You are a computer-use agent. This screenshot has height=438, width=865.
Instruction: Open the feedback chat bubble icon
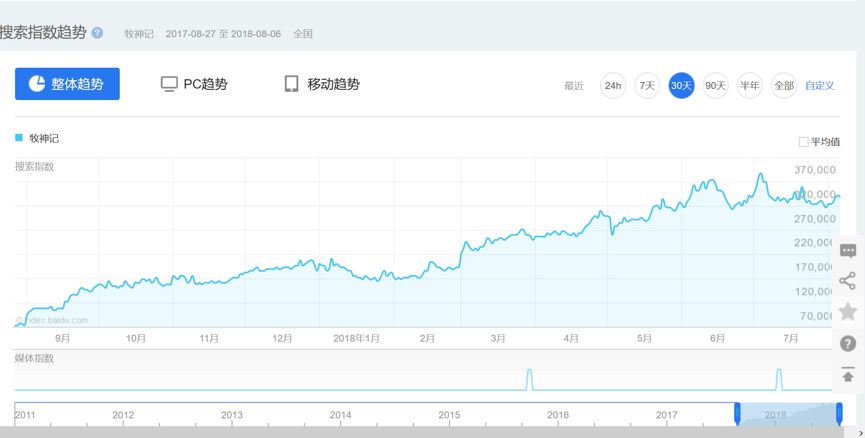tap(848, 251)
